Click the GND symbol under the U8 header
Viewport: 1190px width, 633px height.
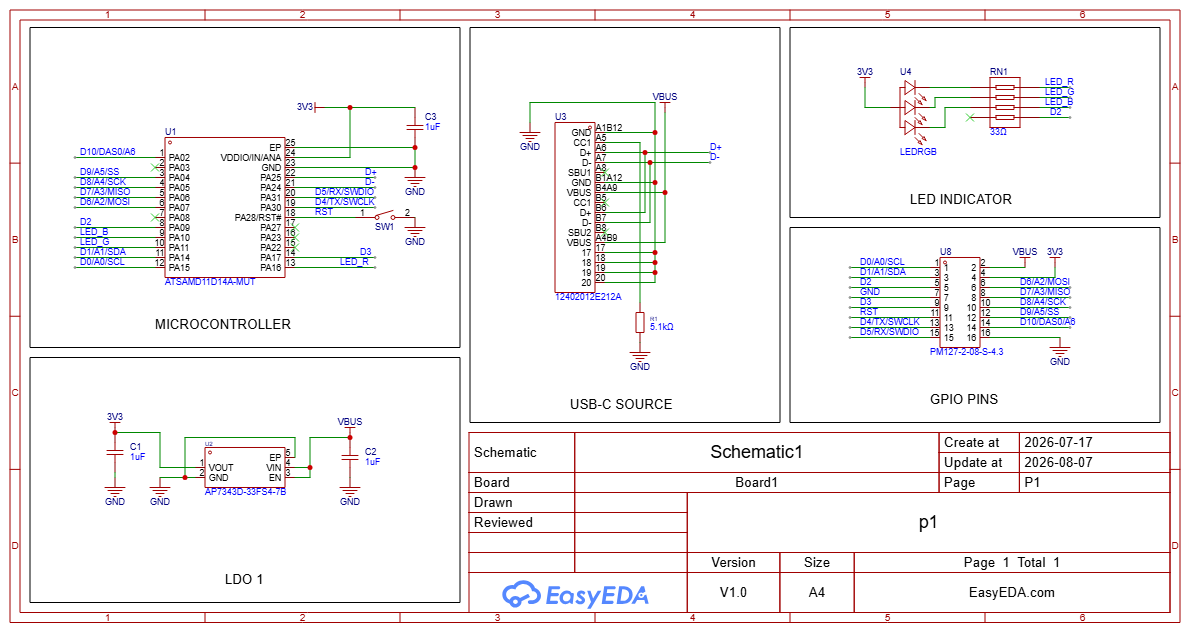click(x=1059, y=353)
